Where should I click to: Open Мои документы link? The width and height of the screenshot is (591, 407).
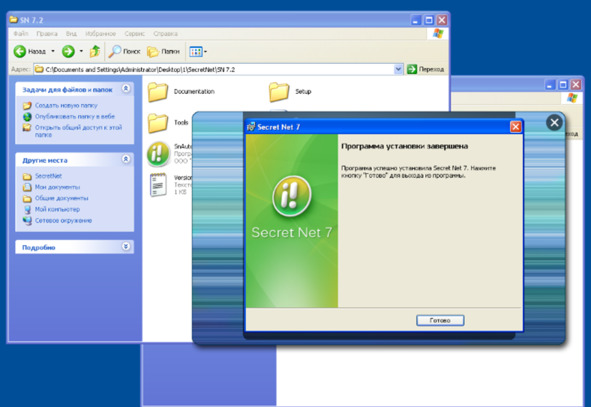point(57,187)
